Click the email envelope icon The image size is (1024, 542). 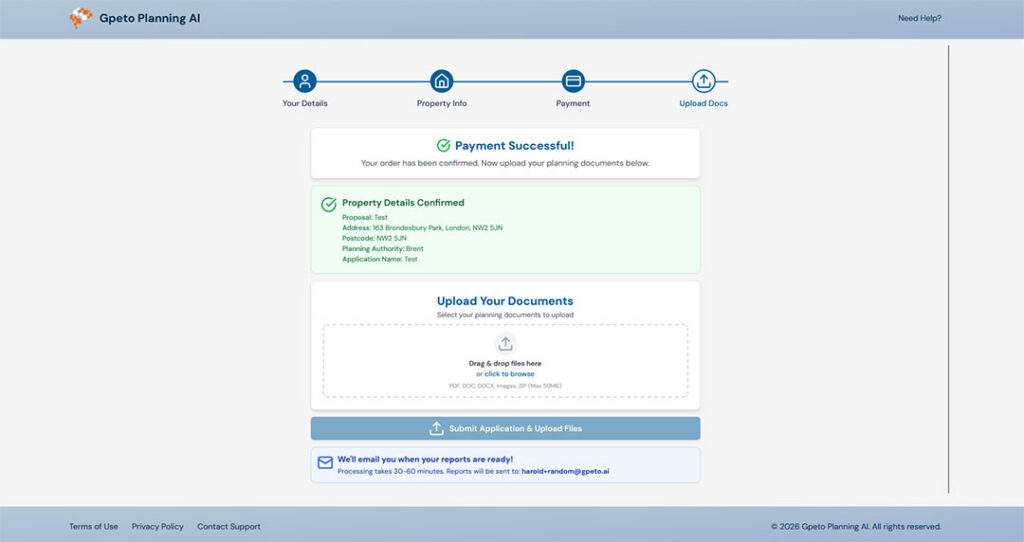click(325, 463)
